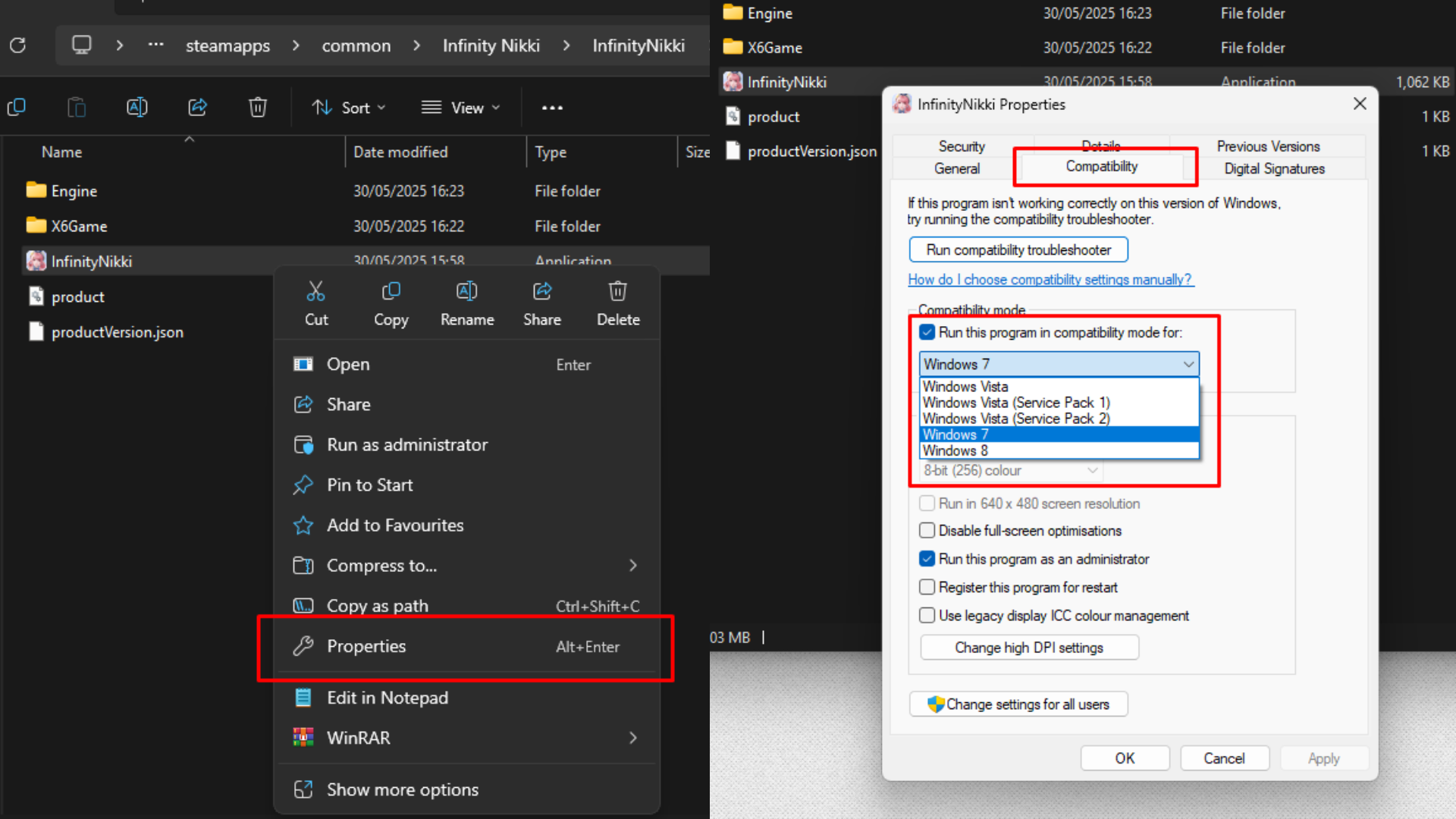Open the See more three-dots menu
This screenshot has width=1456, height=819.
pos(552,108)
